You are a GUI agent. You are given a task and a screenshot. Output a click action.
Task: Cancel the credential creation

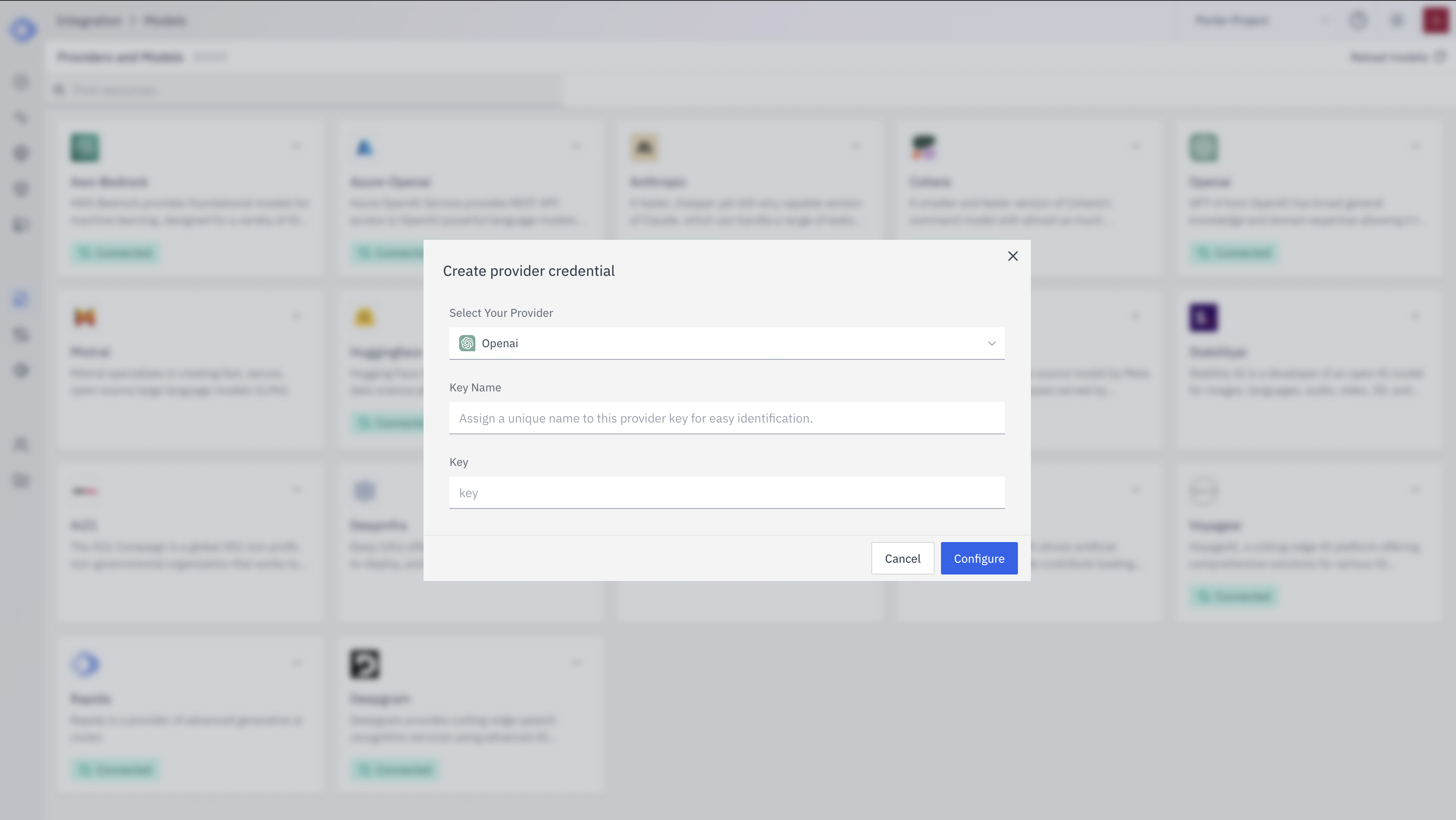pos(902,558)
